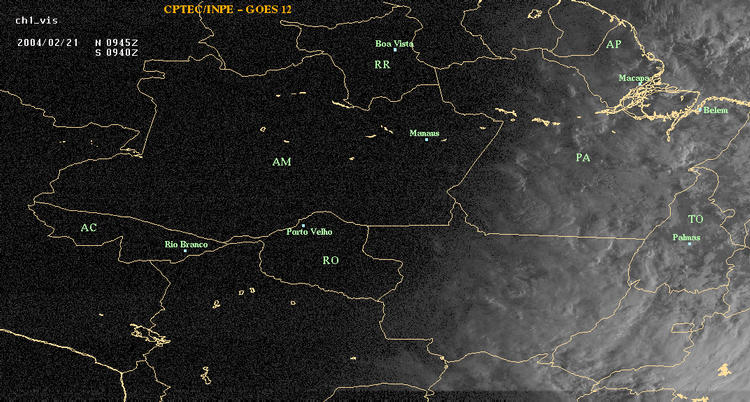This screenshot has width=750, height=402.
Task: Click the Porto Velho city label
Action: 309,232
